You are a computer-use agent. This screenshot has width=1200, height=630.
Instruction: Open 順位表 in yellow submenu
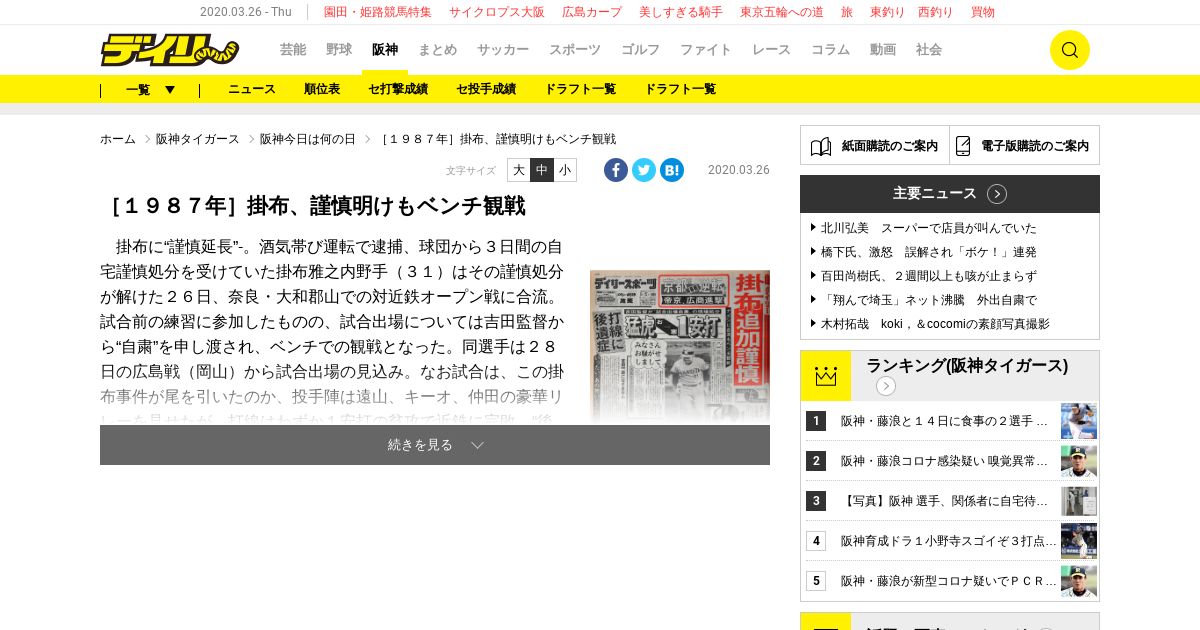(322, 89)
